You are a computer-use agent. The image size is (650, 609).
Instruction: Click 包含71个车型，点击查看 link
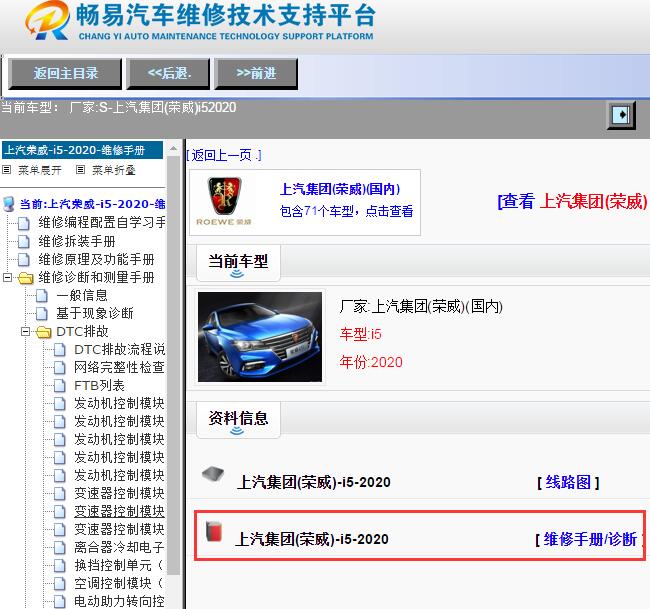346,211
